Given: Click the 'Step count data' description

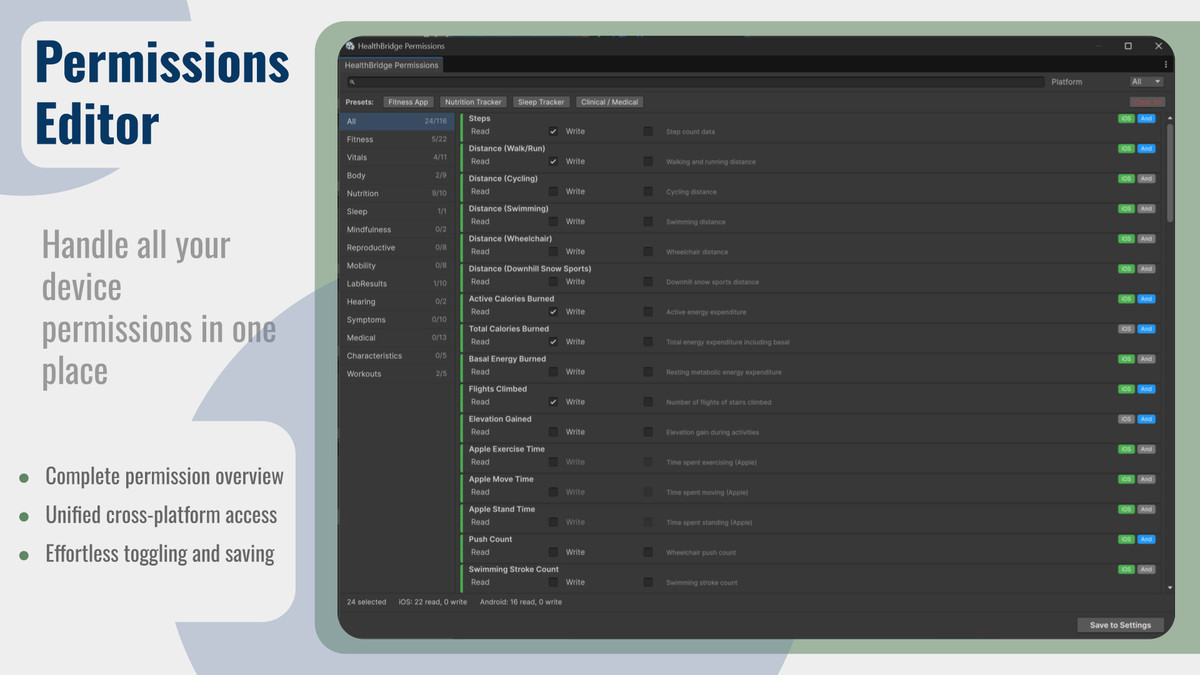Looking at the screenshot, I should pos(691,132).
